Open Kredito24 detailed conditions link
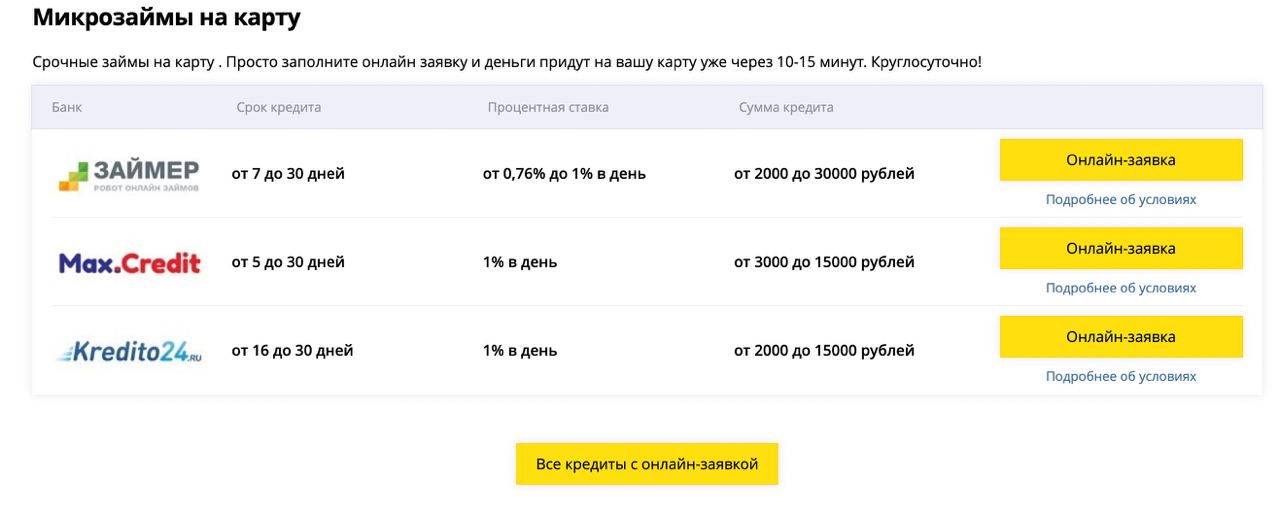 tap(1121, 376)
